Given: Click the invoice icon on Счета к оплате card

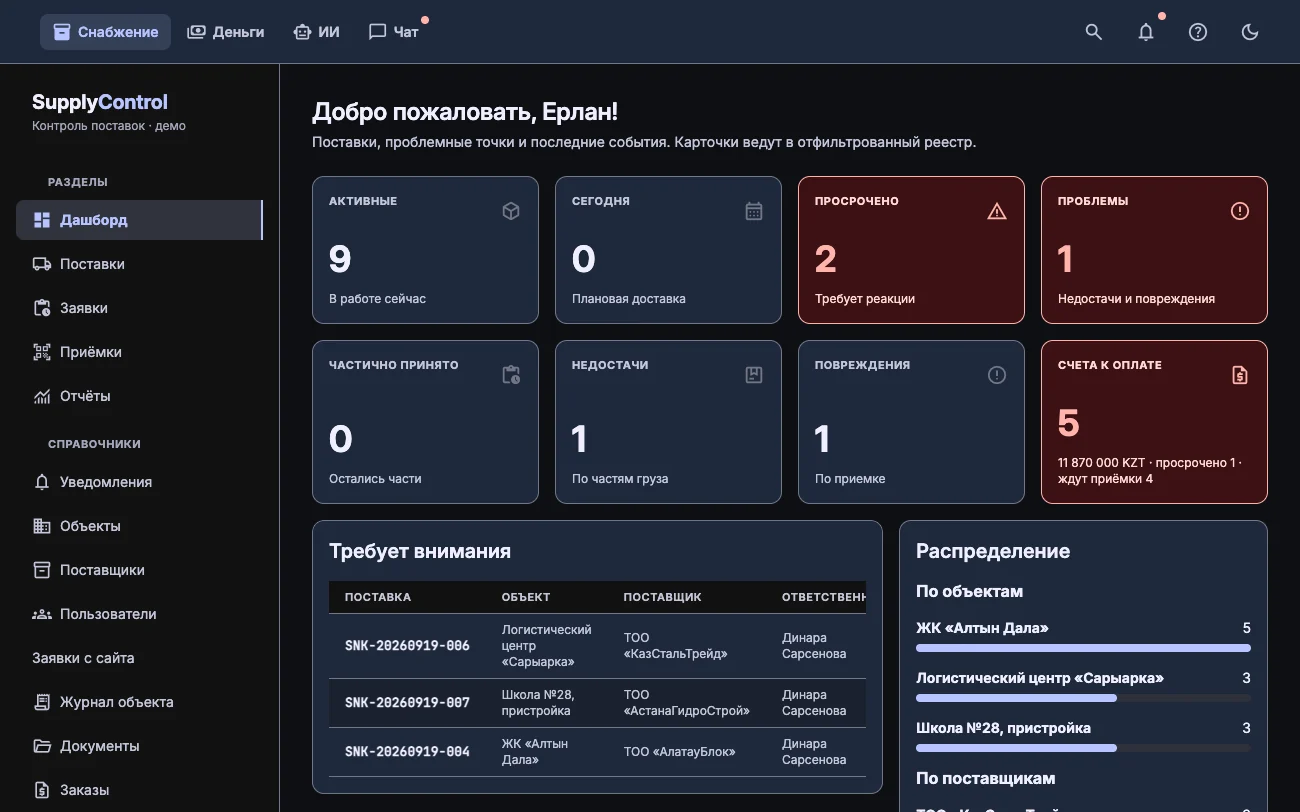Looking at the screenshot, I should pos(1240,375).
